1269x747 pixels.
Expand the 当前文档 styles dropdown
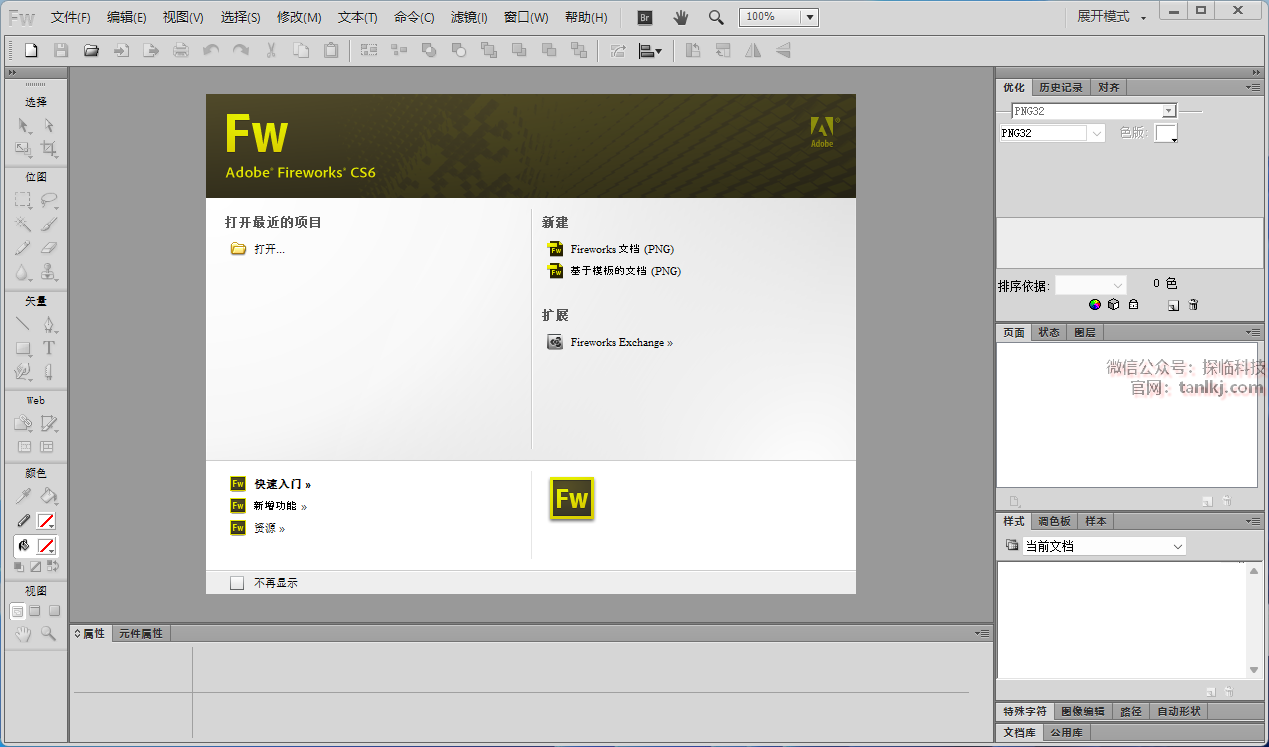(x=1178, y=547)
